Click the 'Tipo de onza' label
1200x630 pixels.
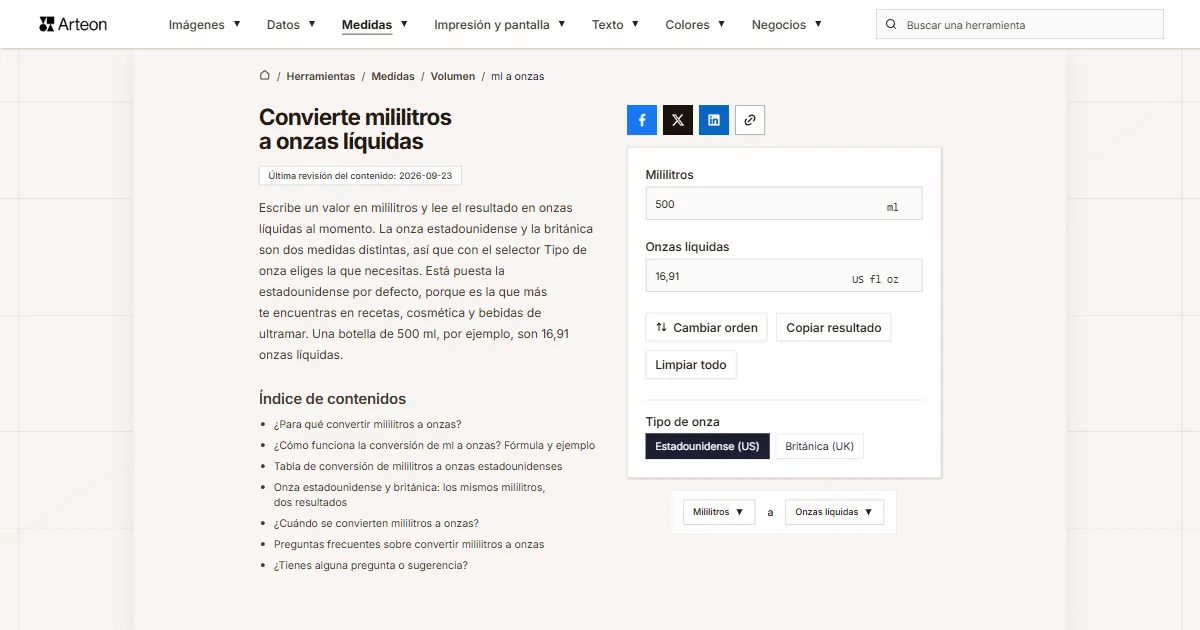coord(683,422)
